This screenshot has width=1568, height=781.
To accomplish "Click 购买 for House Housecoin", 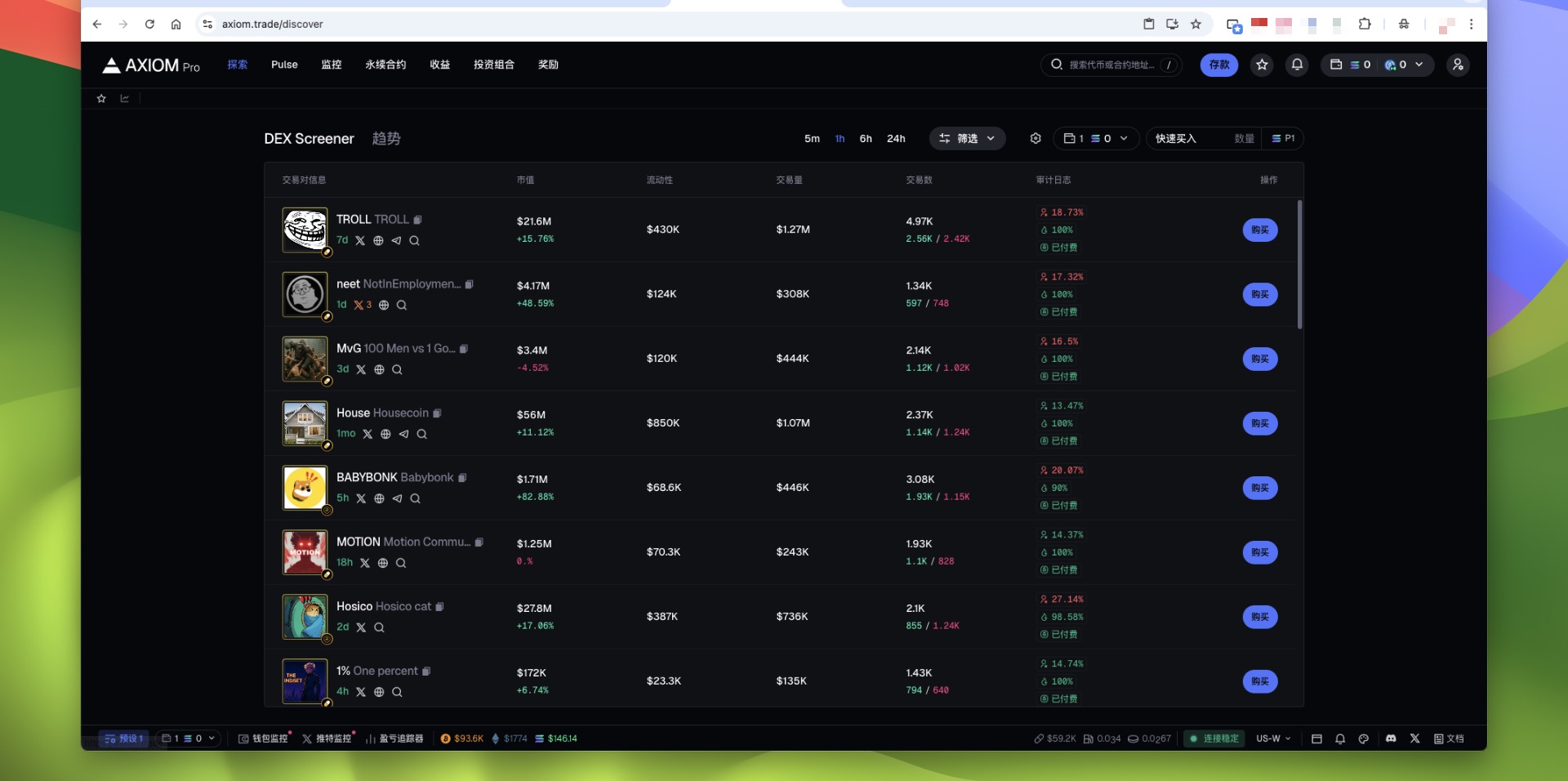I will 1260,424.
